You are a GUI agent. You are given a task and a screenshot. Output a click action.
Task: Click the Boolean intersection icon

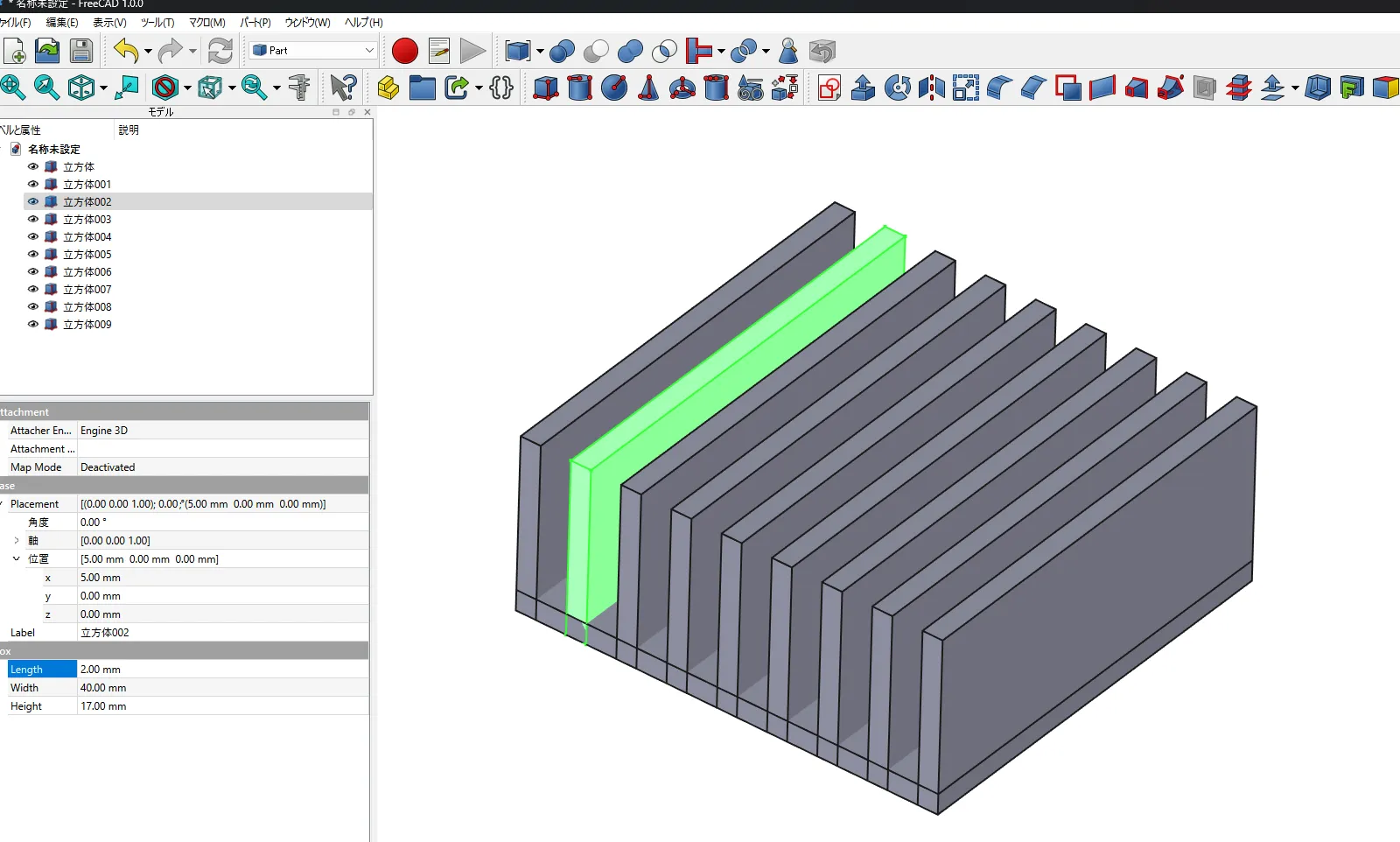coord(664,51)
